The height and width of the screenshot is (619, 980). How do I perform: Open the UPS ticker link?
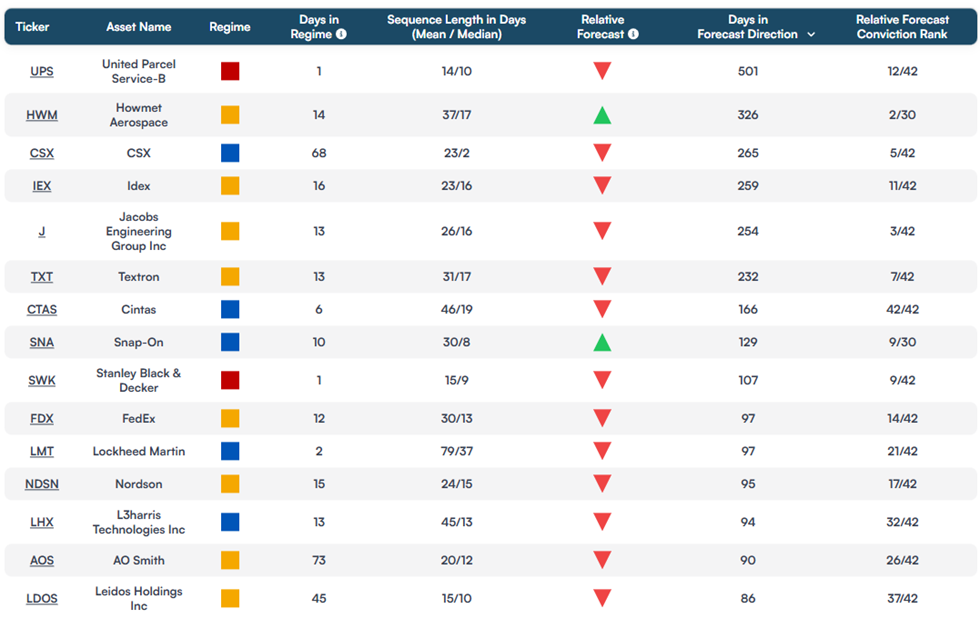point(42,71)
